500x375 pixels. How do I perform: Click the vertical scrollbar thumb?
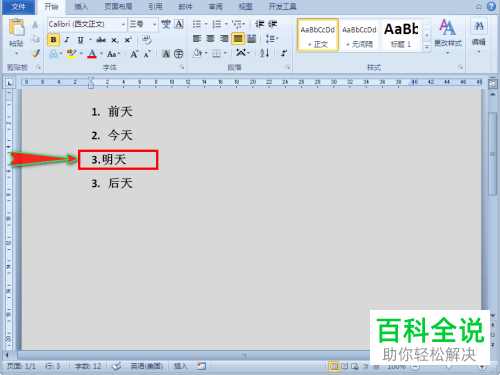(x=492, y=153)
